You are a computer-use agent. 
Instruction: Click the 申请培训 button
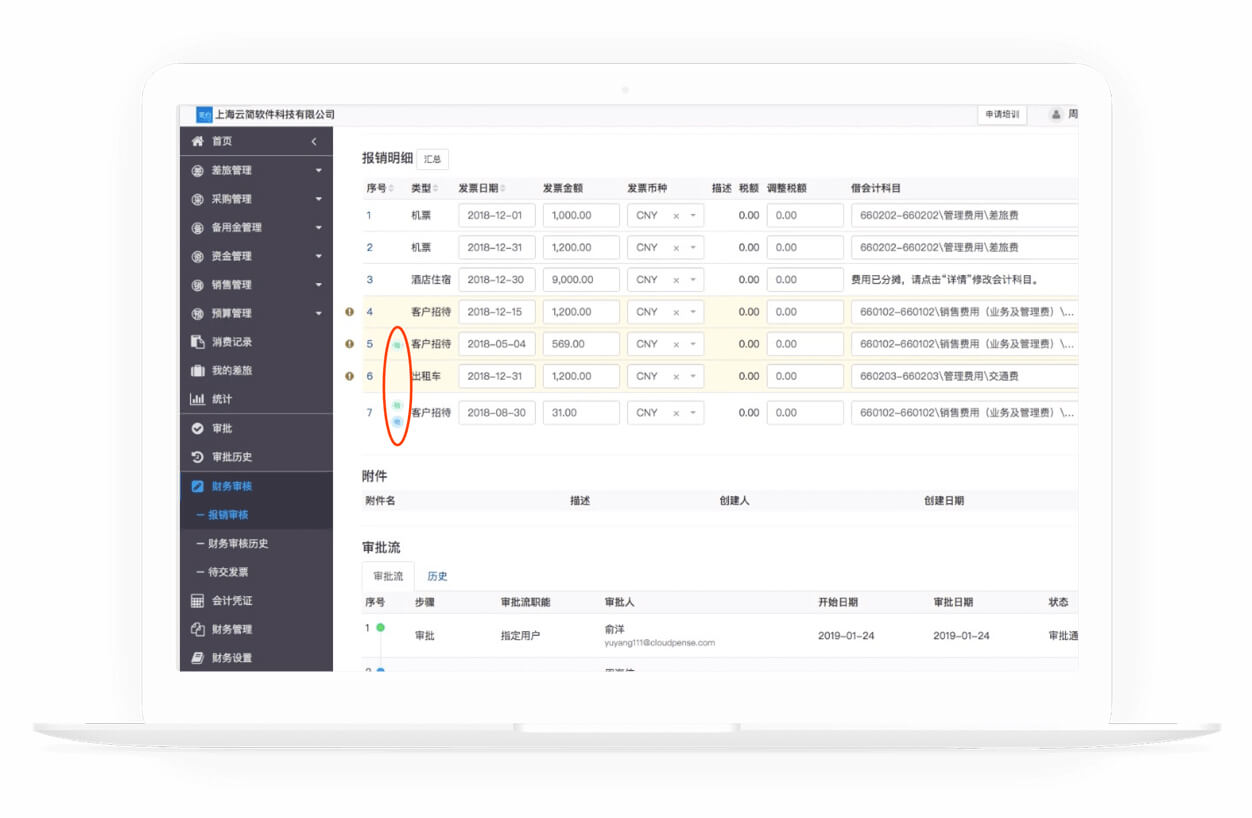[1002, 115]
